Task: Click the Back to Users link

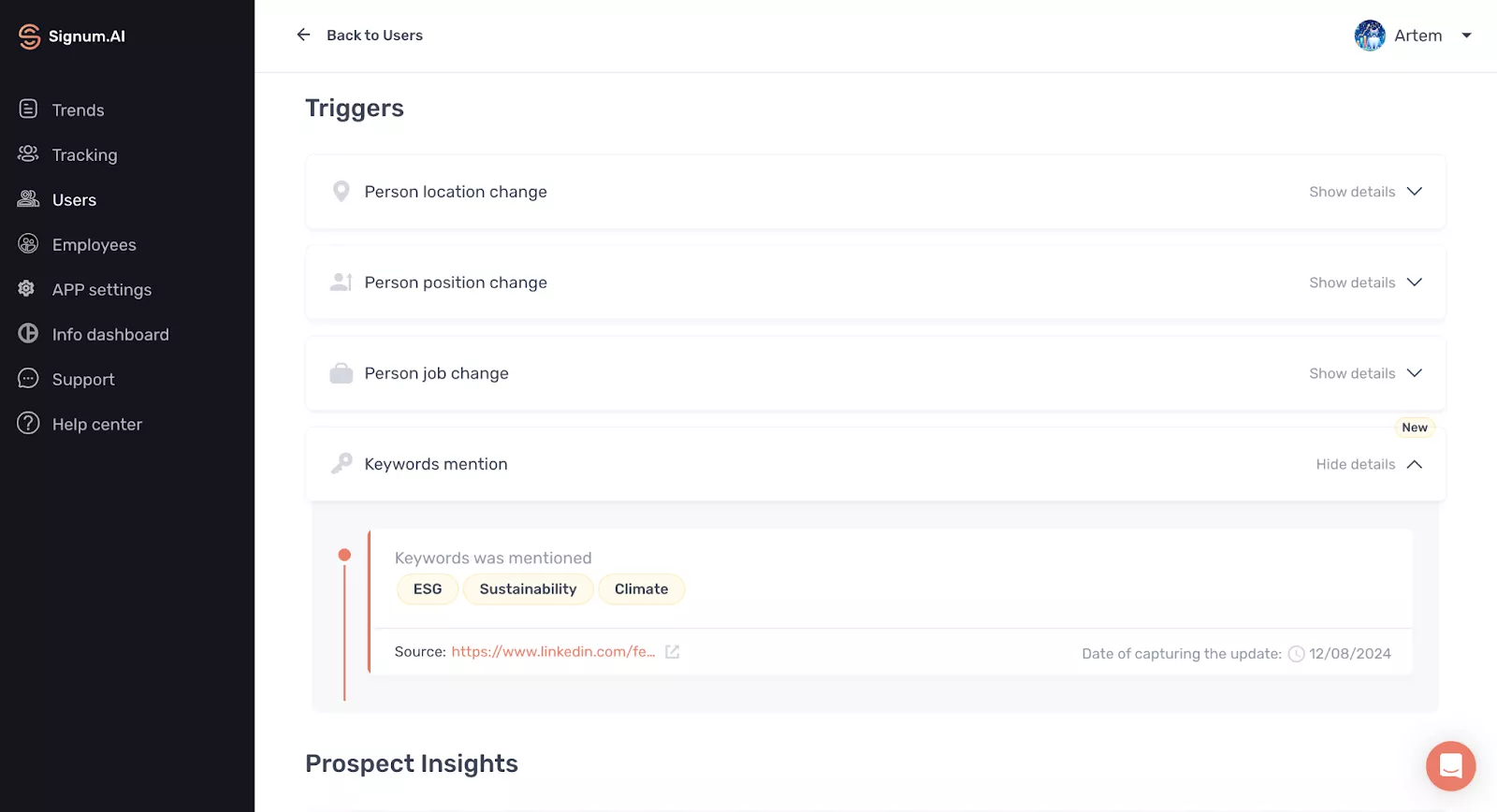Action: coord(374,36)
